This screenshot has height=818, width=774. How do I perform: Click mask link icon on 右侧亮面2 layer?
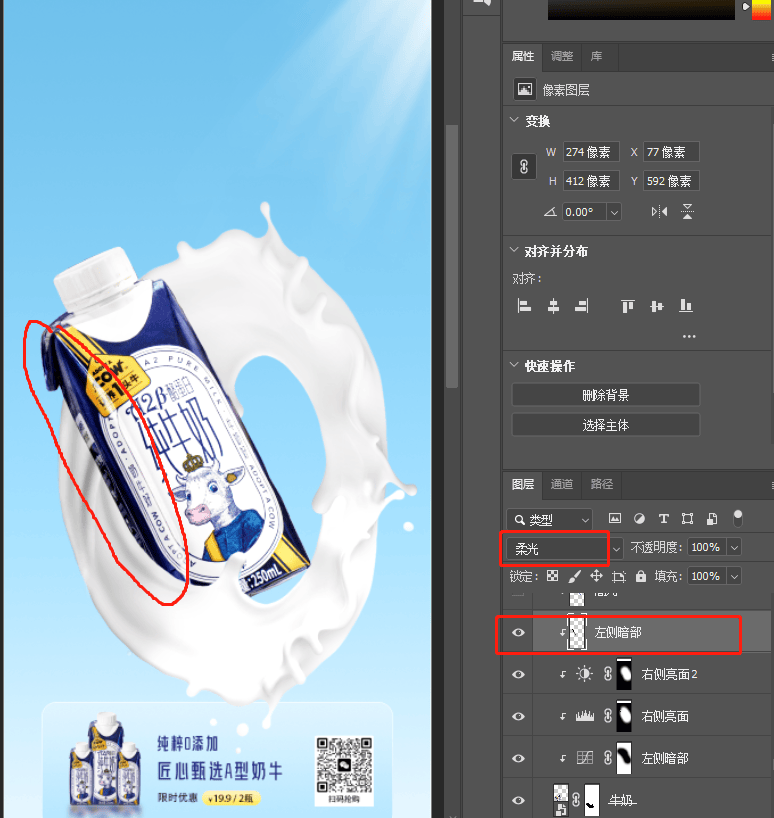point(608,674)
